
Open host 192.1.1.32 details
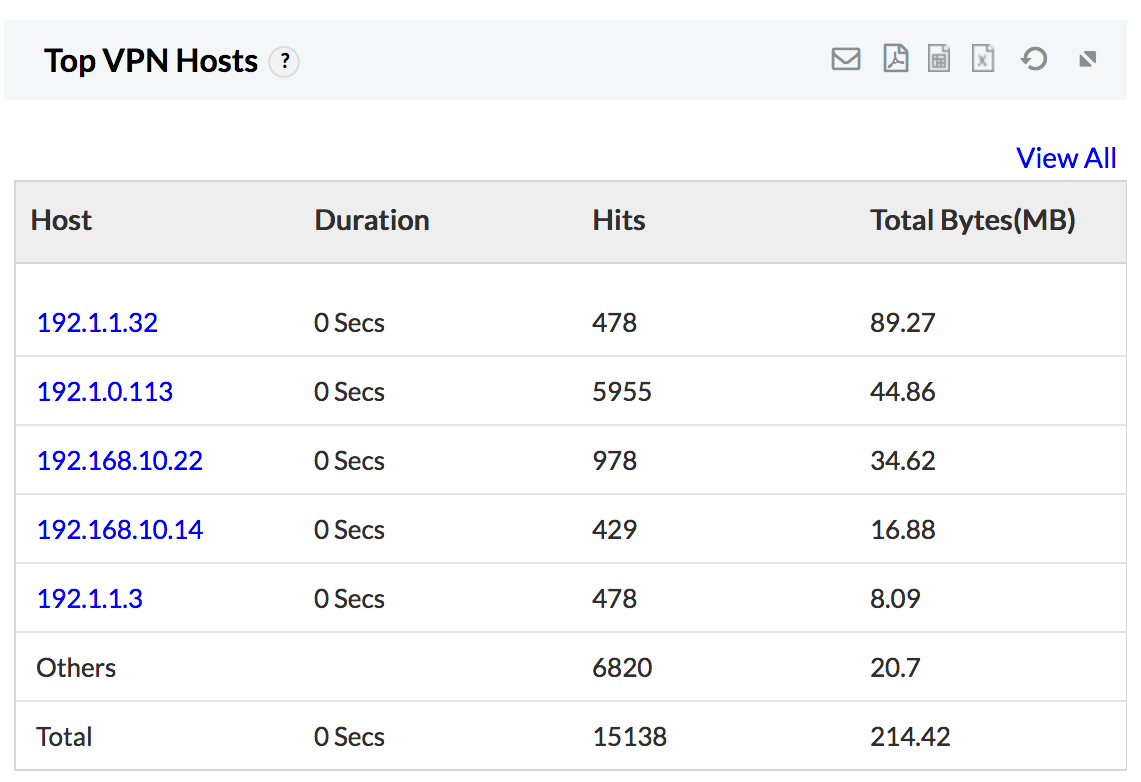[97, 323]
